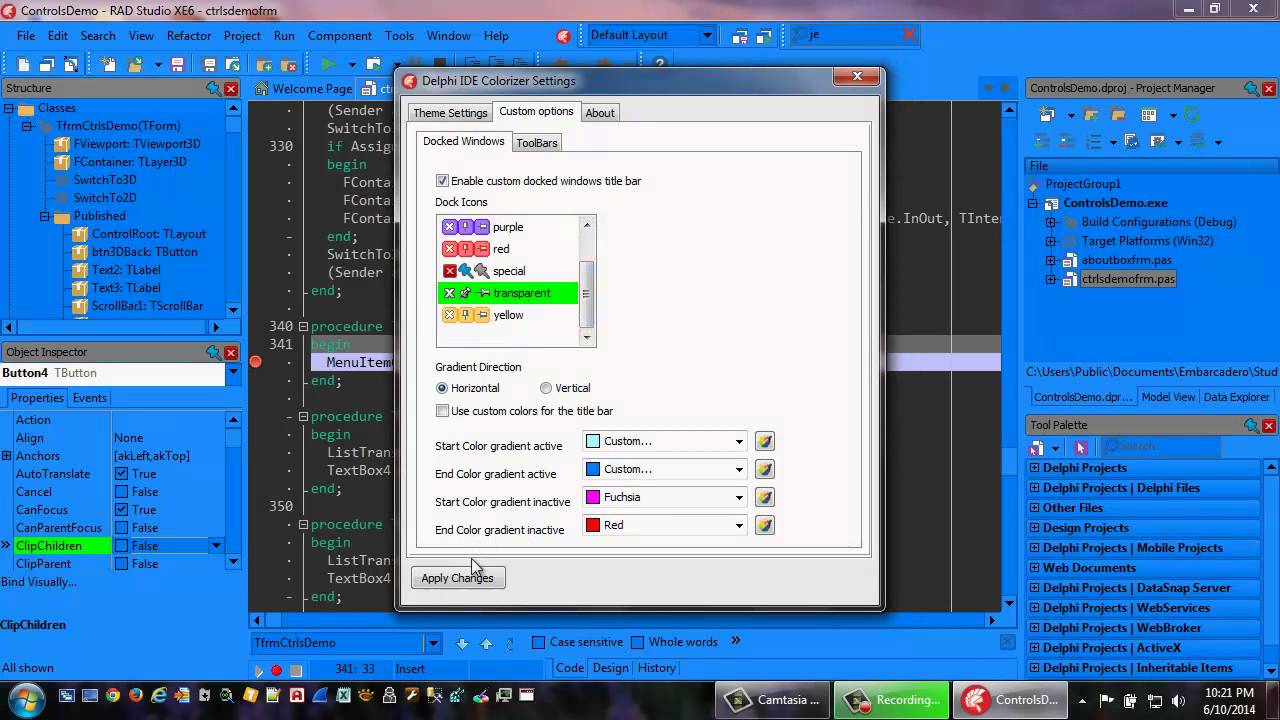Pick color for Start Color gradient inactive
This screenshot has height=720, width=1280.
click(764, 497)
